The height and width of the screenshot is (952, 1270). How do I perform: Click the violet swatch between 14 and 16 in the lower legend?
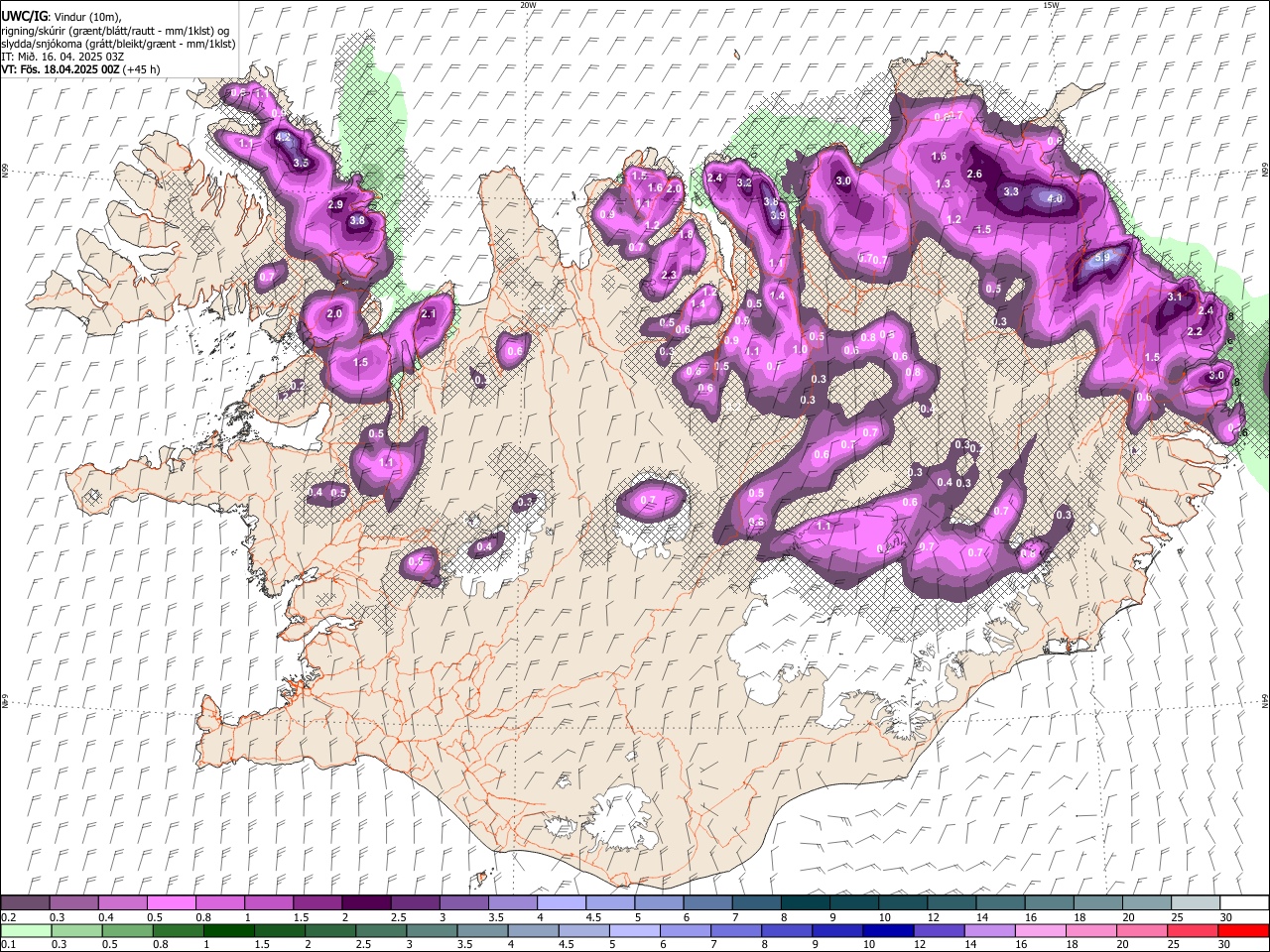[x=988, y=930]
